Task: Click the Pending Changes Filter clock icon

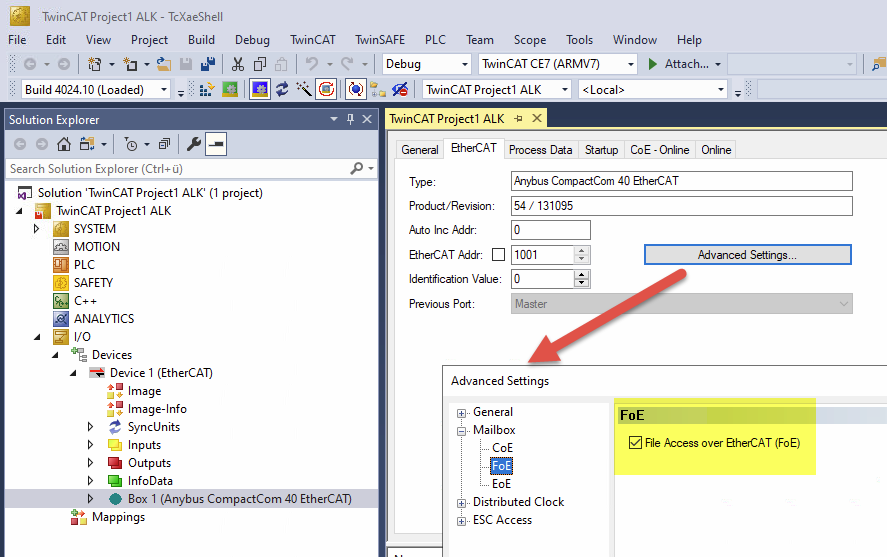Action: tap(131, 144)
